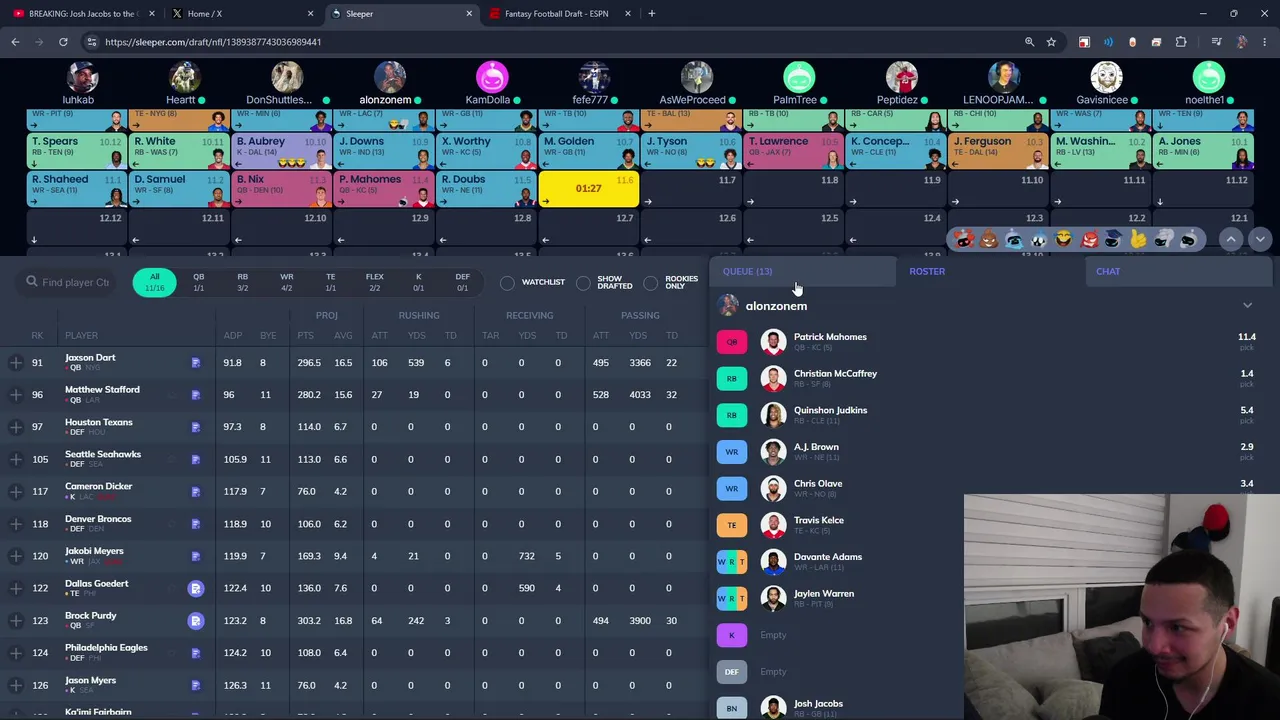Add Matthew Stafford to the queue
1280x720 pixels.
[x=15, y=395]
